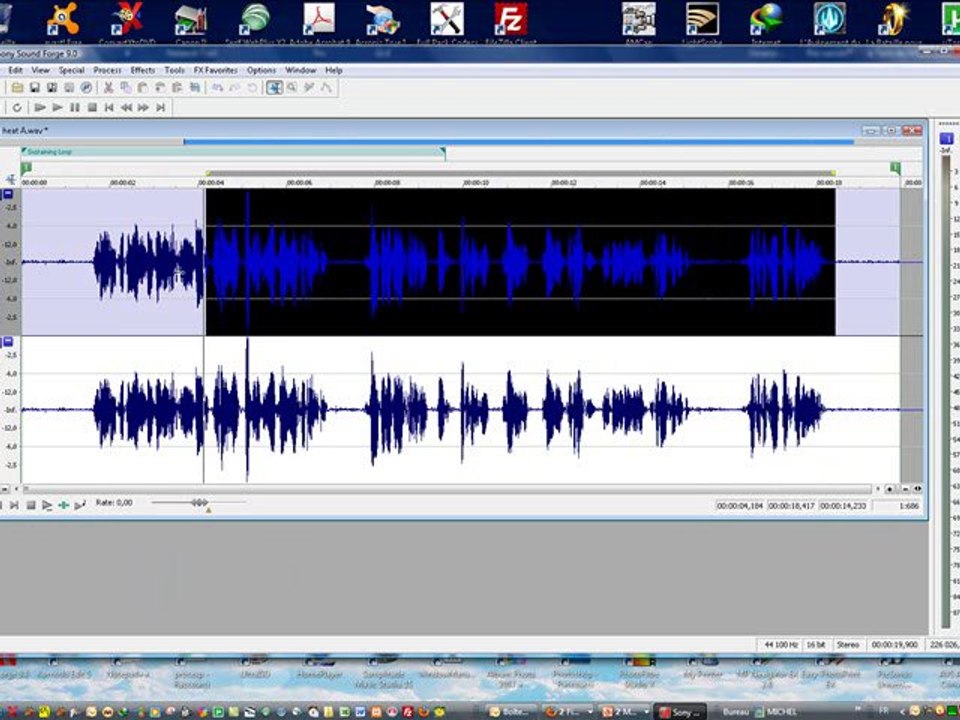Open the Options menu
The height and width of the screenshot is (720, 960).
pyautogui.click(x=261, y=70)
